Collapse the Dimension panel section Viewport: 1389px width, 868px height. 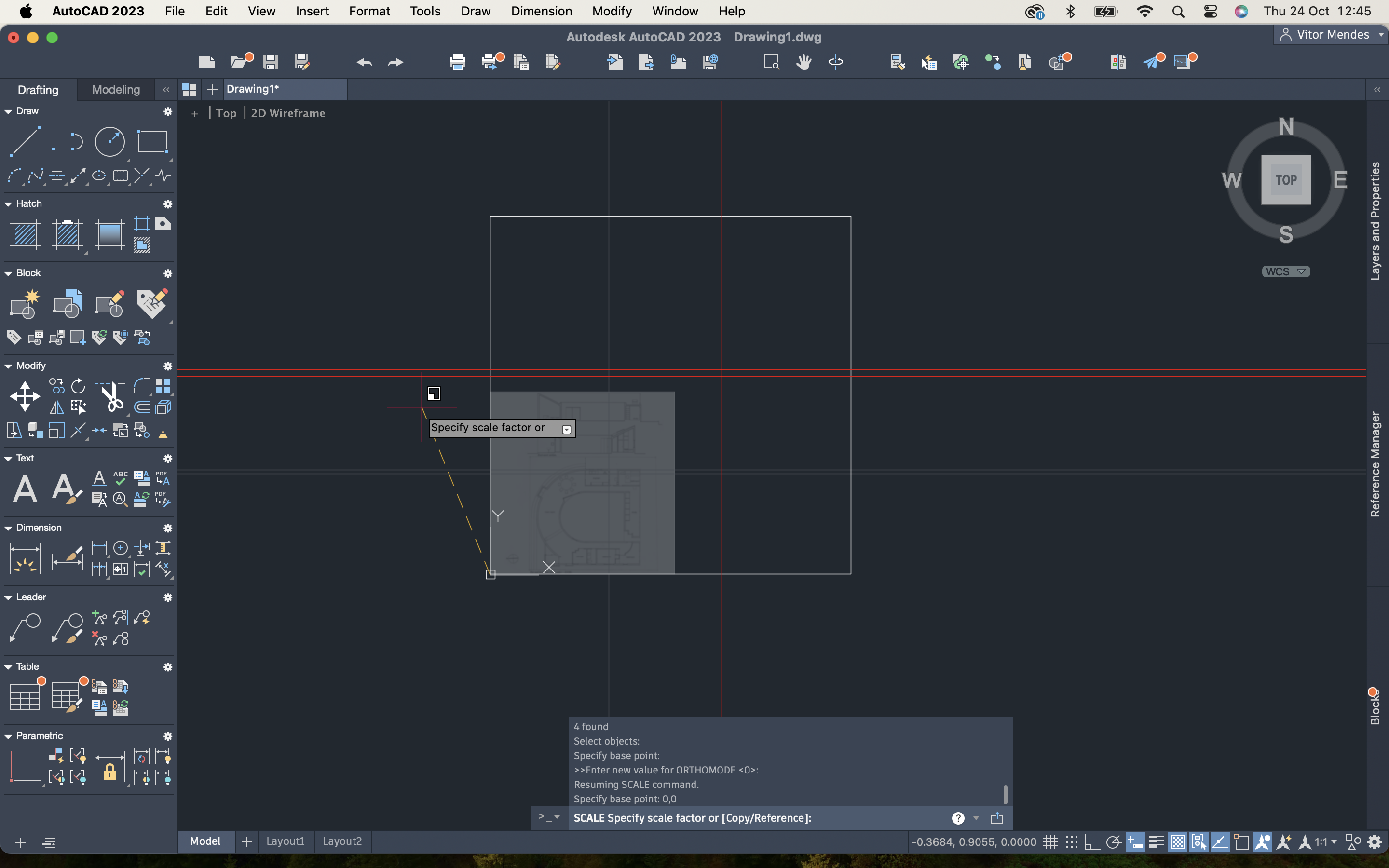tap(8, 528)
